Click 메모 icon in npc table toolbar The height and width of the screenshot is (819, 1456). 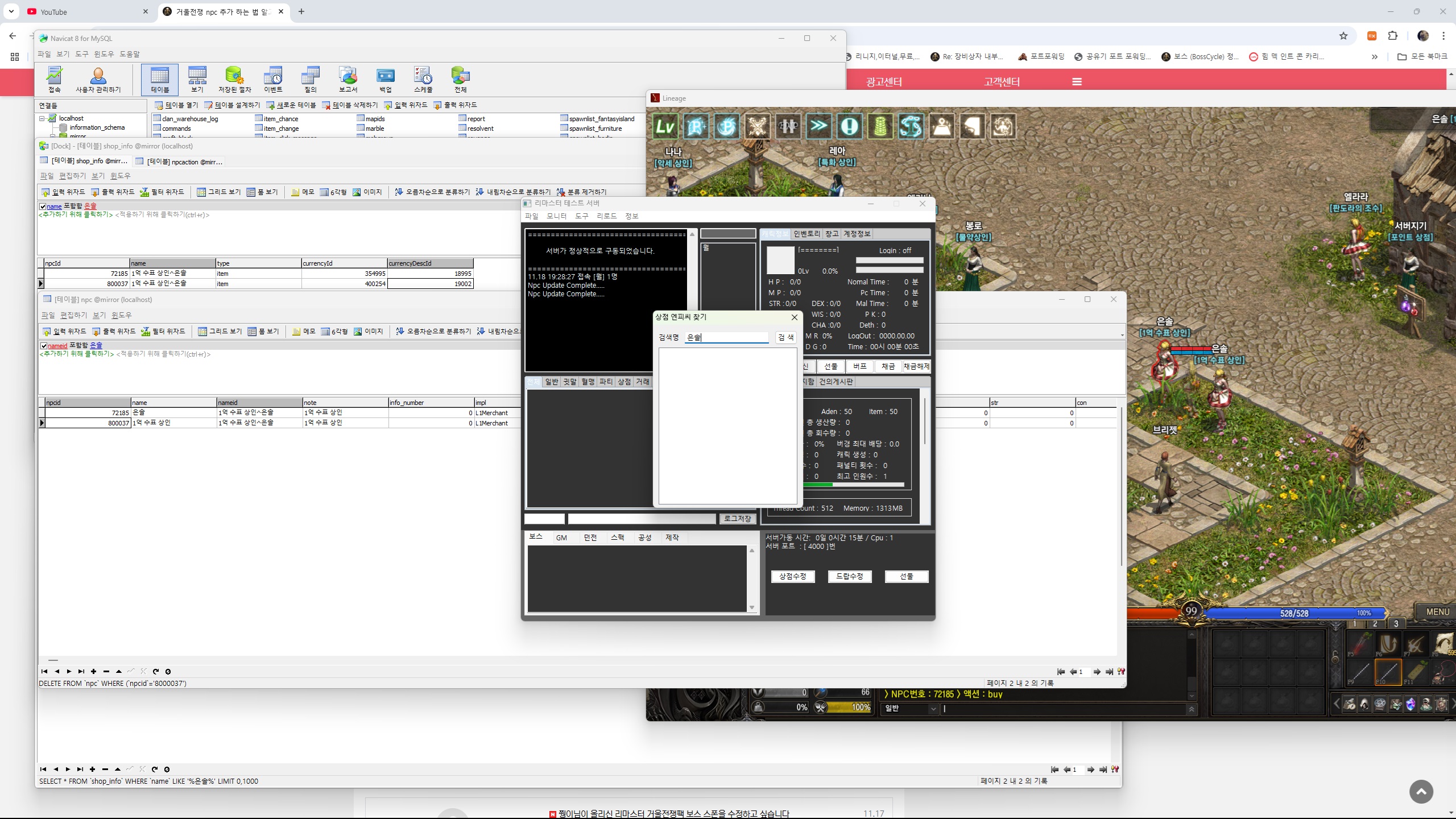tap(304, 332)
